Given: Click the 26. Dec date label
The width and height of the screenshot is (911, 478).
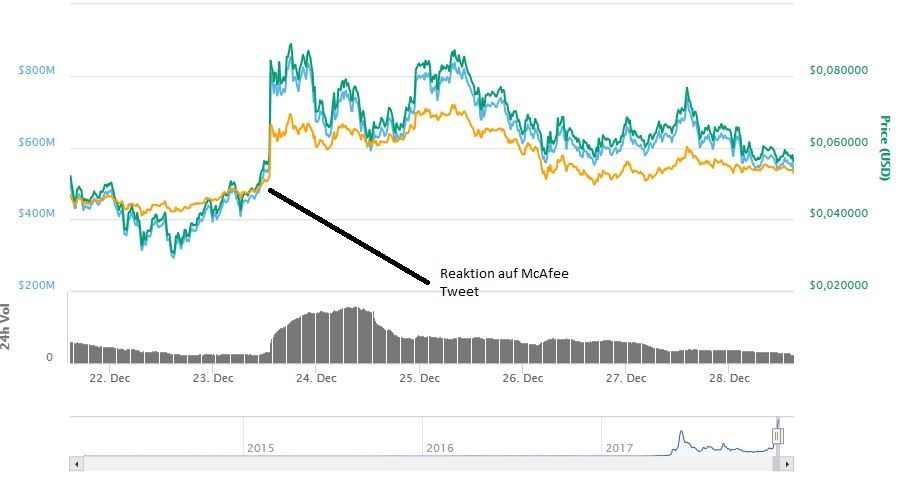Looking at the screenshot, I should click(x=523, y=379).
